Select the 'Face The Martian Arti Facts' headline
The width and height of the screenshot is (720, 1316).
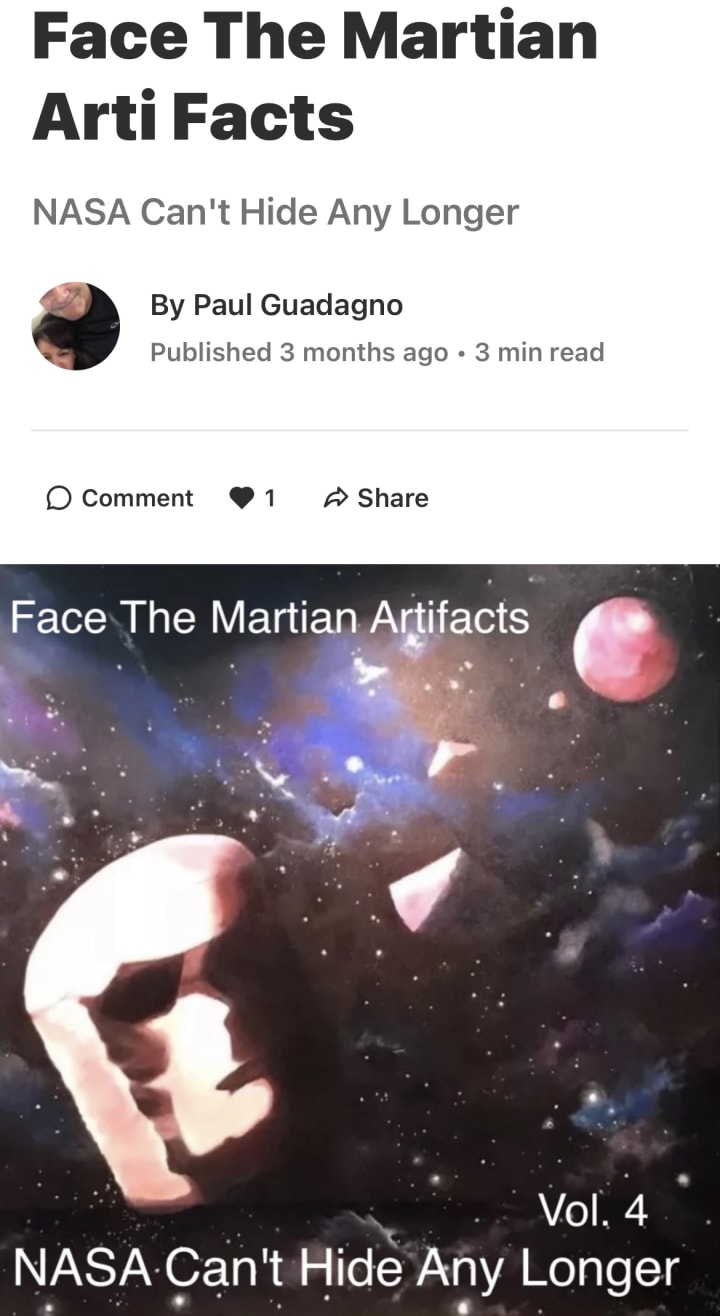point(315,75)
